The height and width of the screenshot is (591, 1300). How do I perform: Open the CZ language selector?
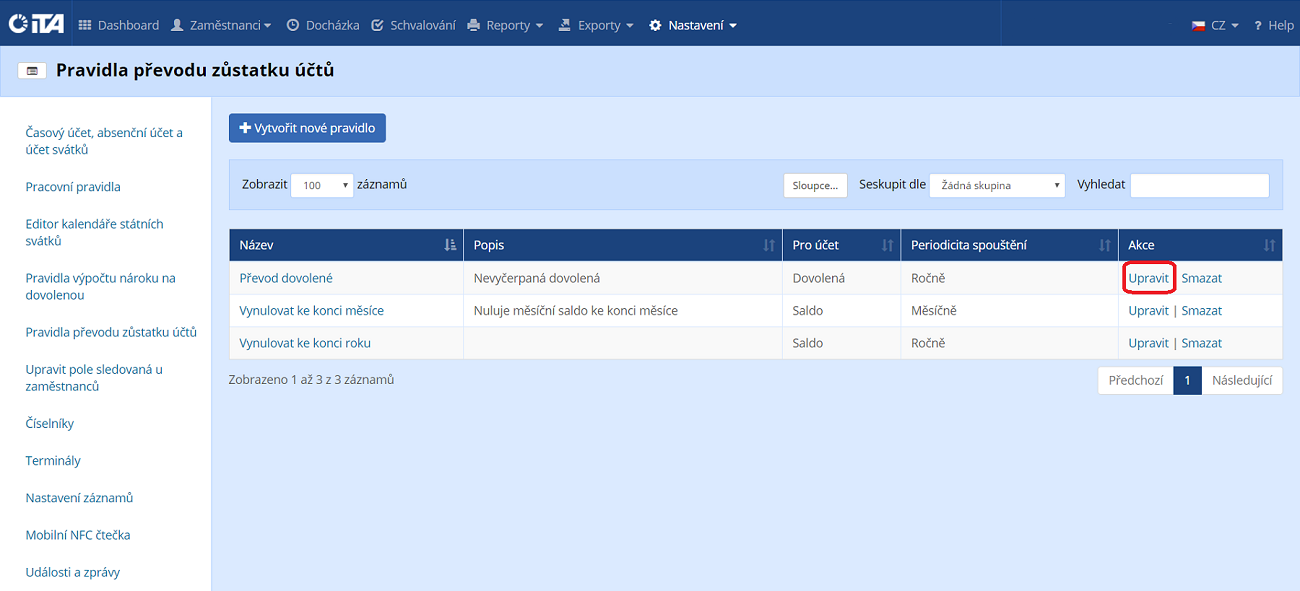tap(1215, 25)
